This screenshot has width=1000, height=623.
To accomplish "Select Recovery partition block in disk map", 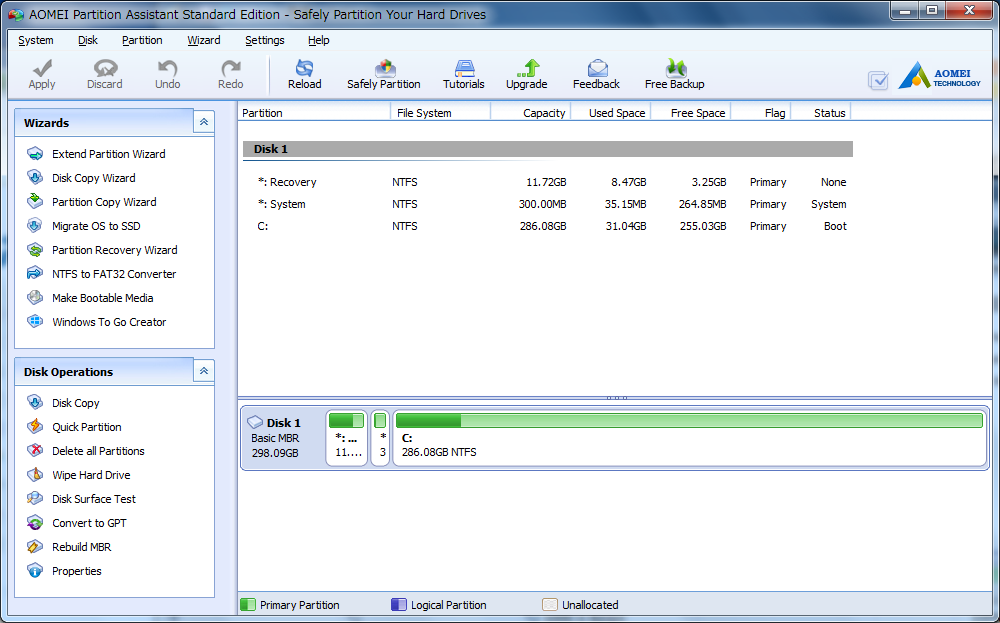I will point(347,438).
